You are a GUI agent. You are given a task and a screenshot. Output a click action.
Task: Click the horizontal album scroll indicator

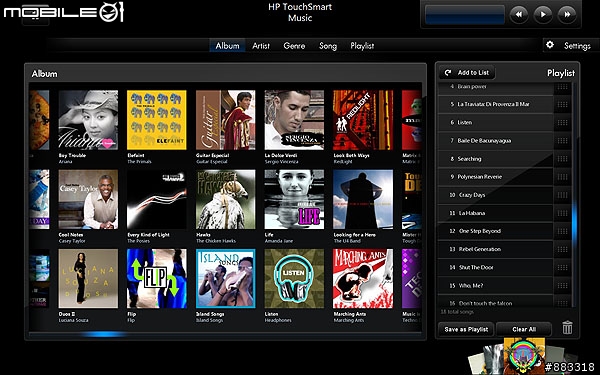tap(103, 334)
